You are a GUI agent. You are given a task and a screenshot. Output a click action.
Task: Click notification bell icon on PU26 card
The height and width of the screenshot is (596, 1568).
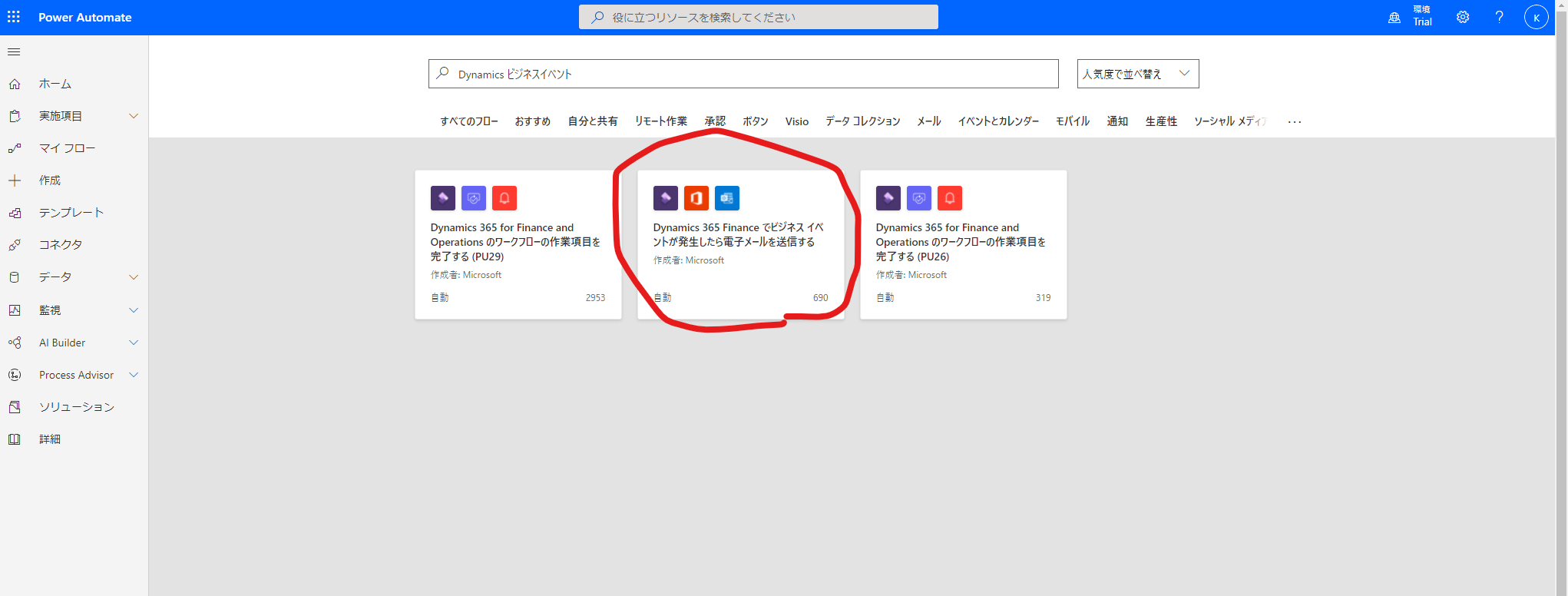tap(950, 198)
